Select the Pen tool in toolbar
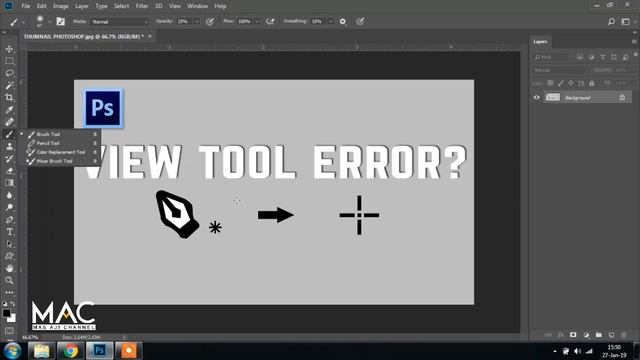The width and height of the screenshot is (640, 360). pyautogui.click(x=9, y=220)
